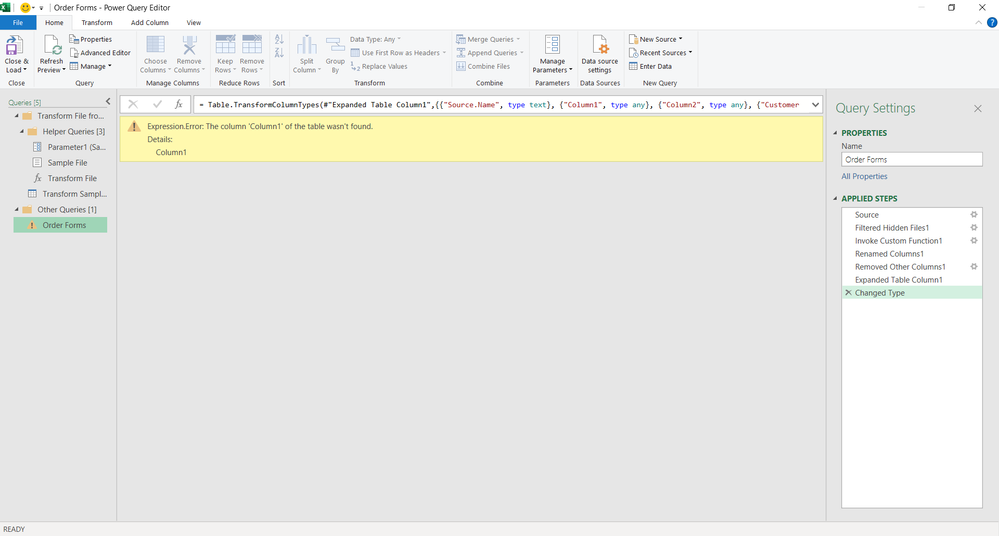Click the Split Column icon
This screenshot has width=999, height=536.
coord(306,46)
